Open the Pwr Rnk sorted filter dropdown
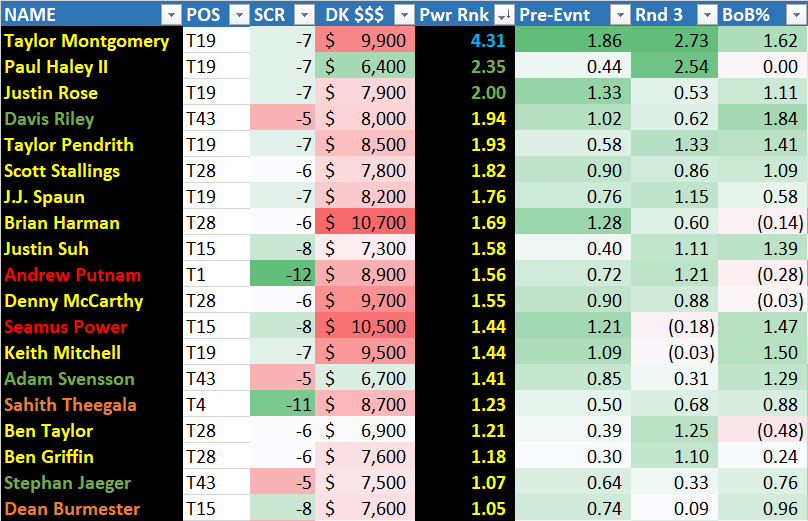 (x=504, y=15)
